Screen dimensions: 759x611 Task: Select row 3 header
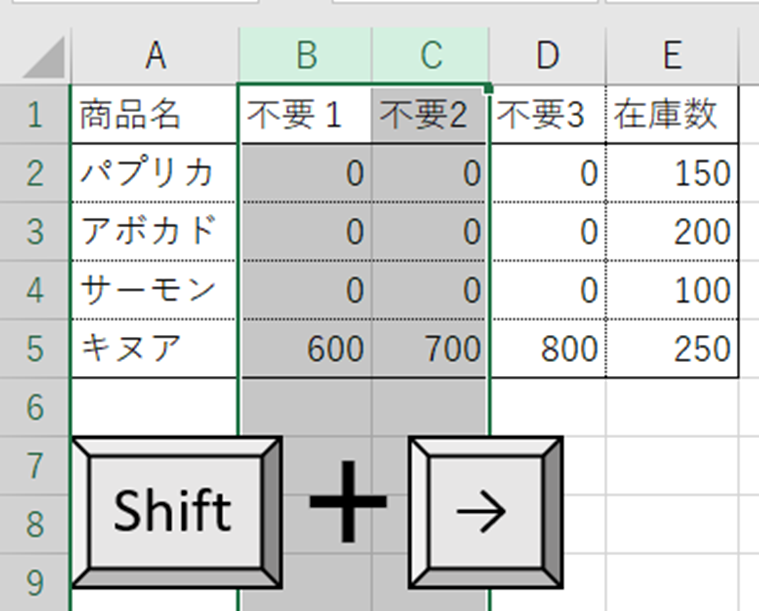[35, 232]
